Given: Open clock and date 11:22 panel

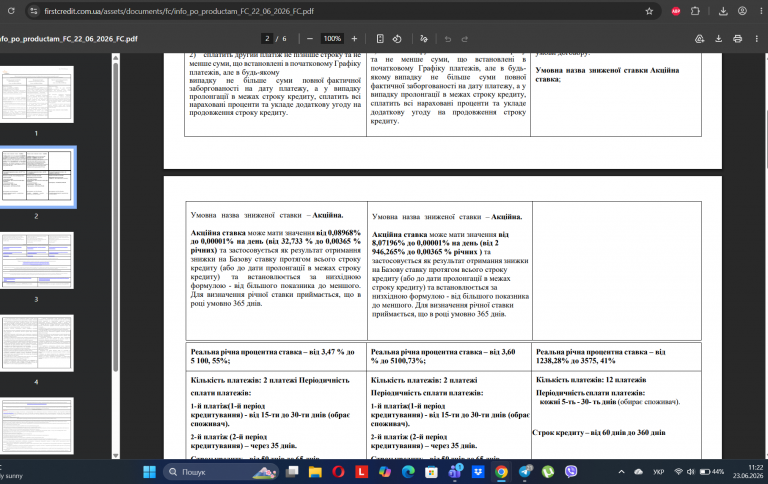Looking at the screenshot, I should point(748,472).
